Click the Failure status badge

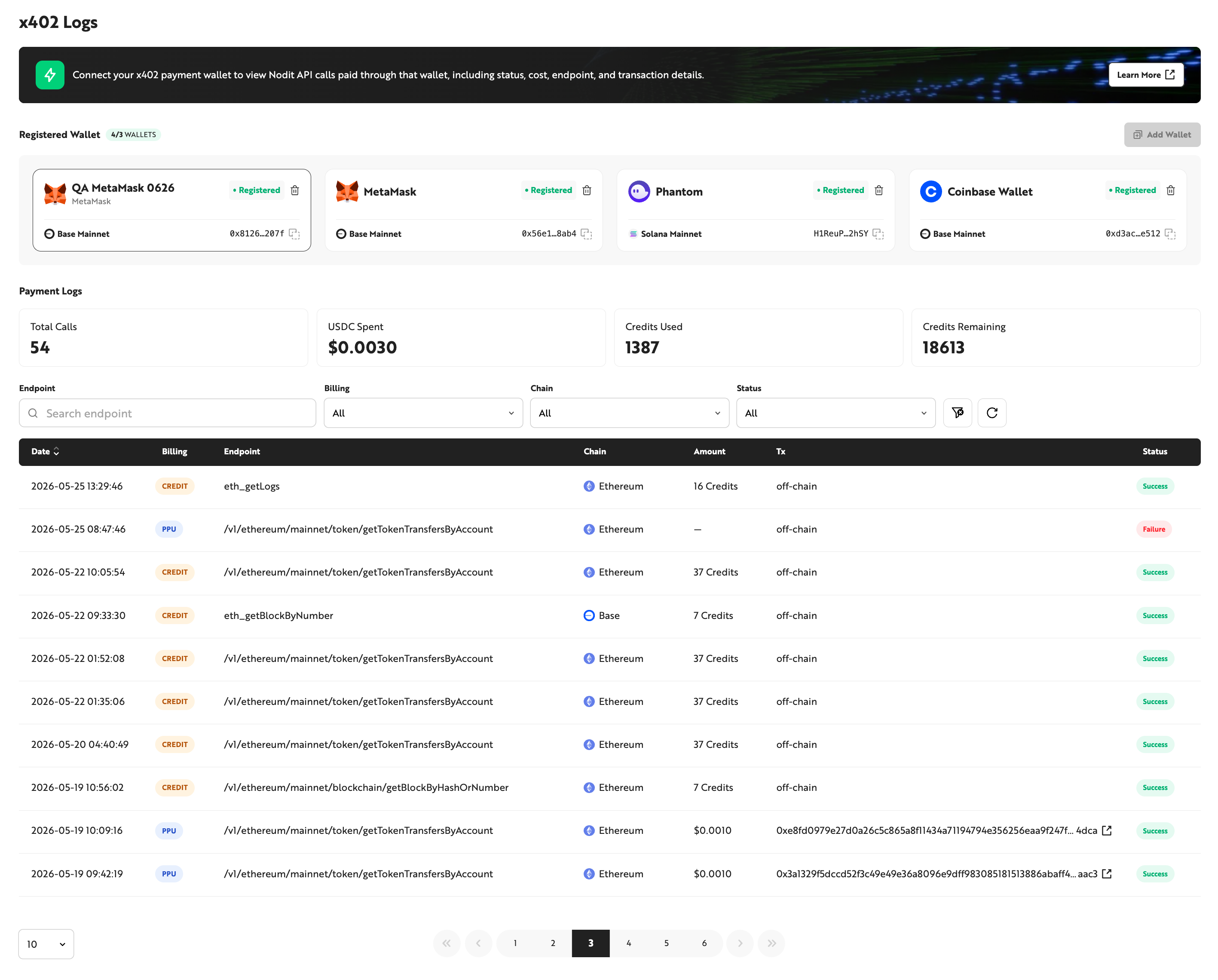coord(1154,529)
